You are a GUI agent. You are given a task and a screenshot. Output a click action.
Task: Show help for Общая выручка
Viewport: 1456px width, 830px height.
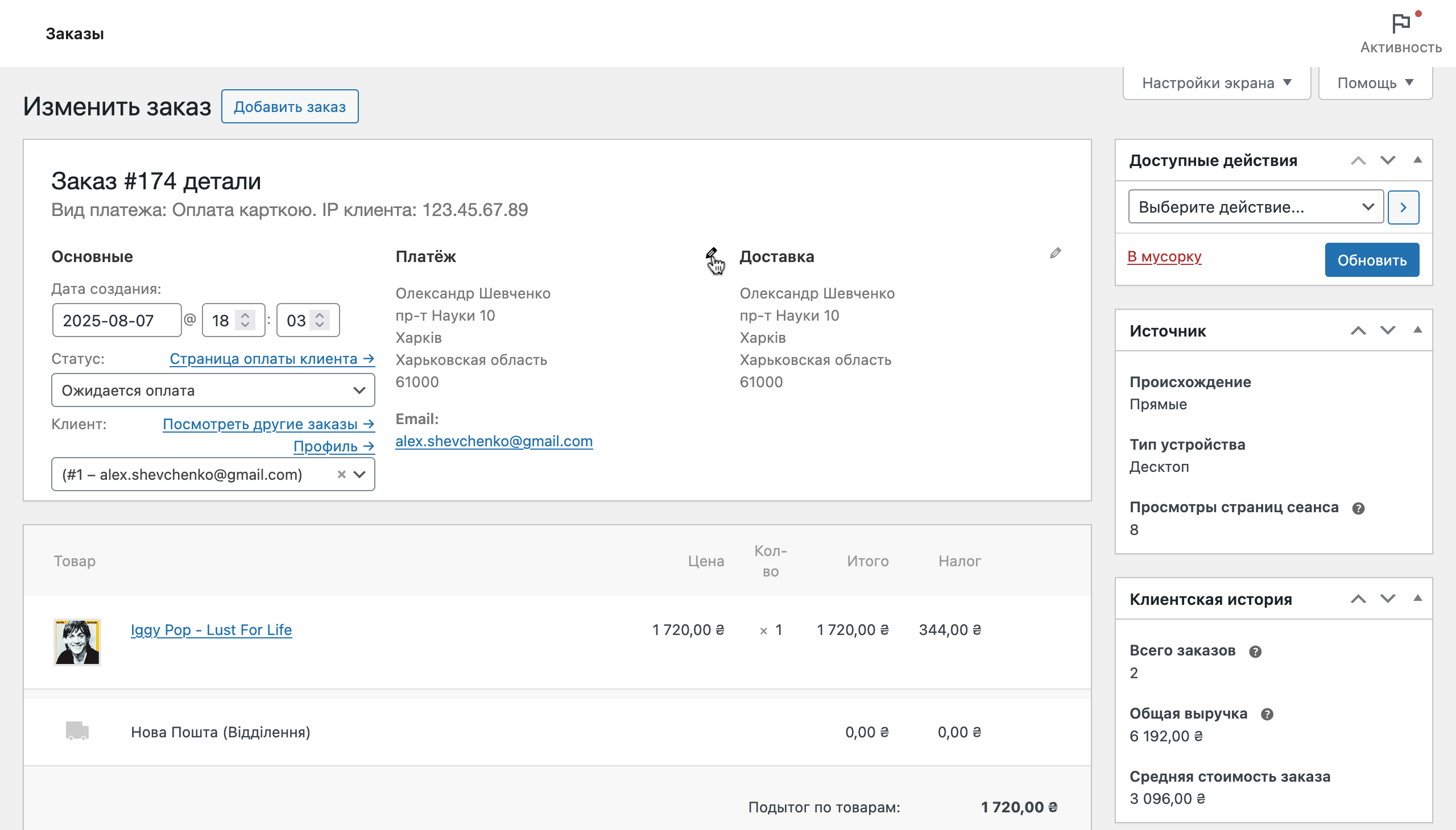(x=1267, y=713)
